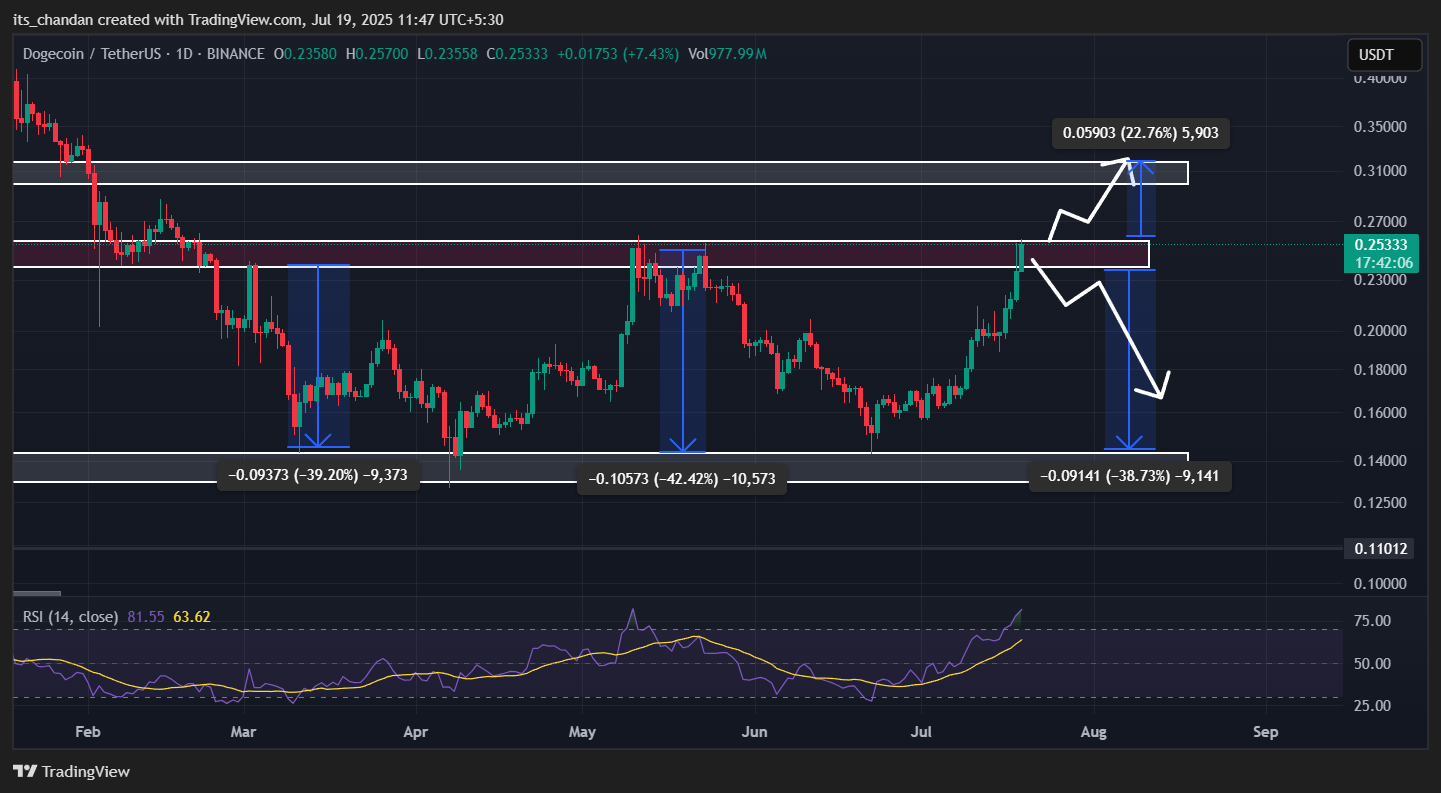Screen dimensions: 1441x793
Task: Click the May label on the time axis
Action: 582,732
